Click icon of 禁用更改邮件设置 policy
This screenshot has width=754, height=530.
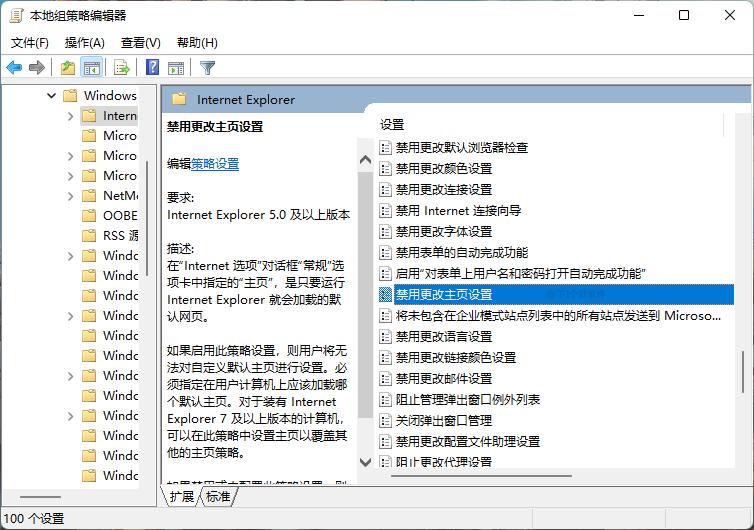pos(385,379)
